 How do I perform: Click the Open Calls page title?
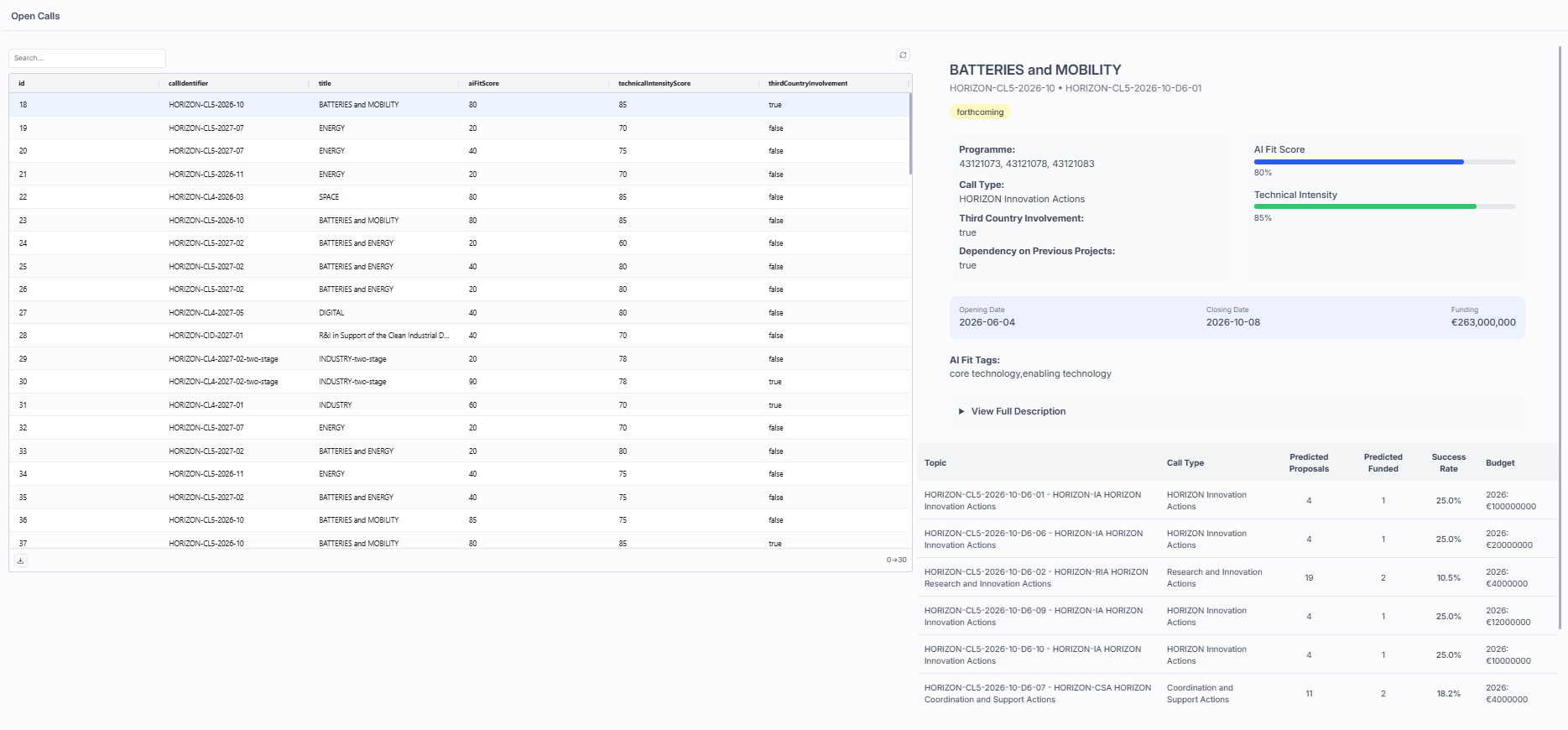[35, 16]
